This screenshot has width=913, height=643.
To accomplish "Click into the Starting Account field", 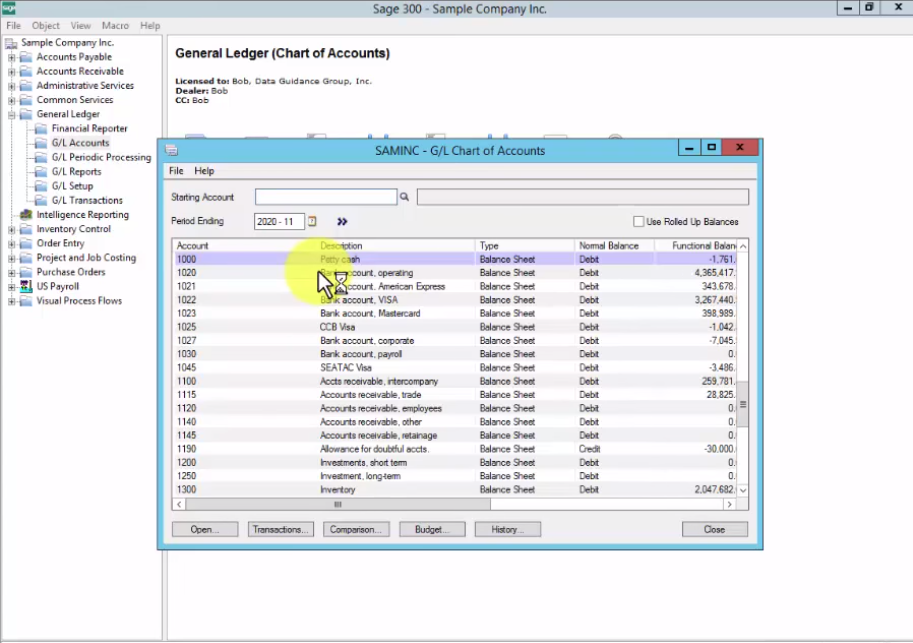I will 326,197.
